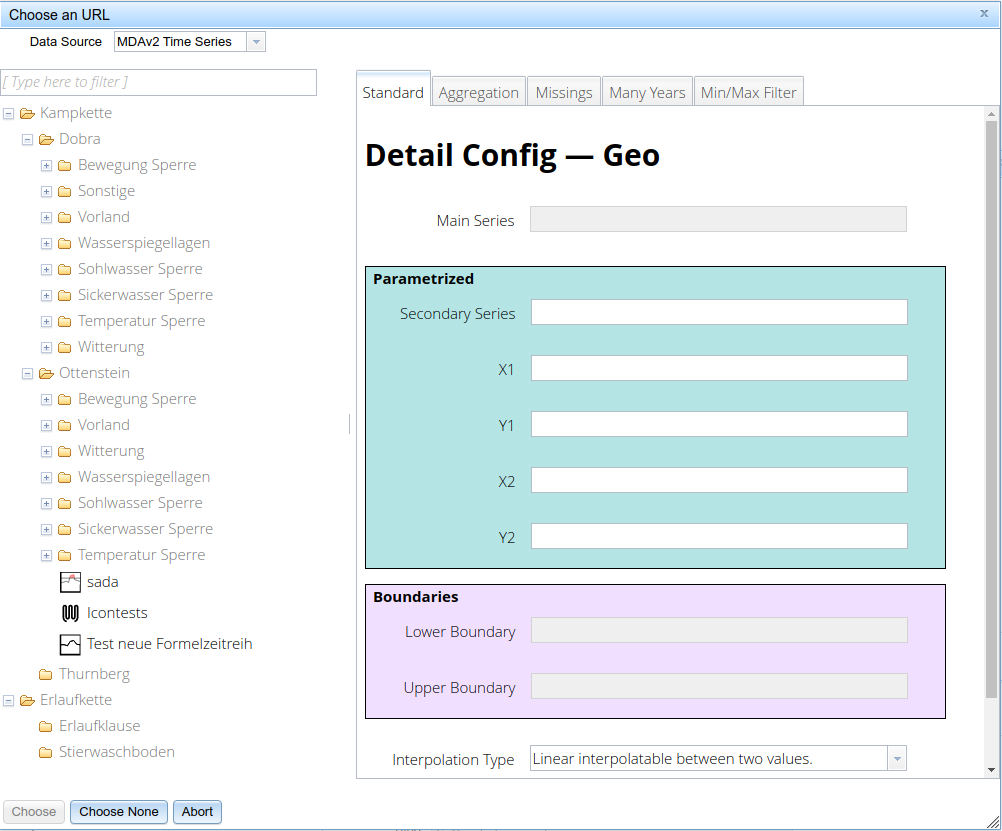Click the Test neue Formelzeitreih formula icon
Viewport: 1002px width, 831px height.
pos(69,644)
